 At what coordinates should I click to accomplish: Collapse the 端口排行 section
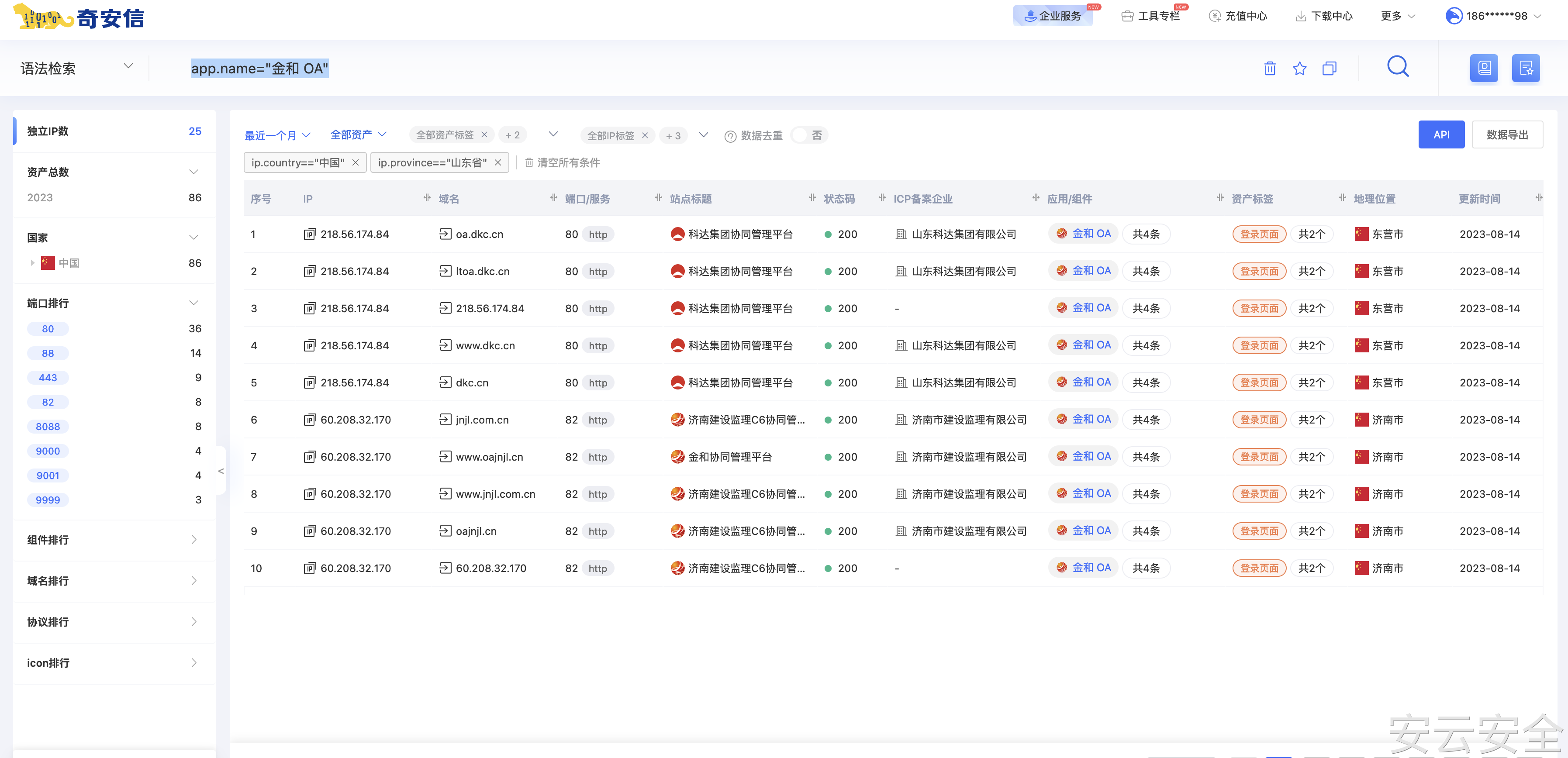pyautogui.click(x=193, y=303)
